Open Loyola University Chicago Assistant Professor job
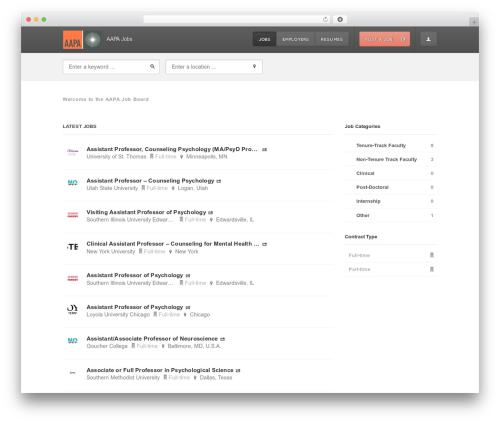This screenshot has width=500, height=423. point(135,307)
